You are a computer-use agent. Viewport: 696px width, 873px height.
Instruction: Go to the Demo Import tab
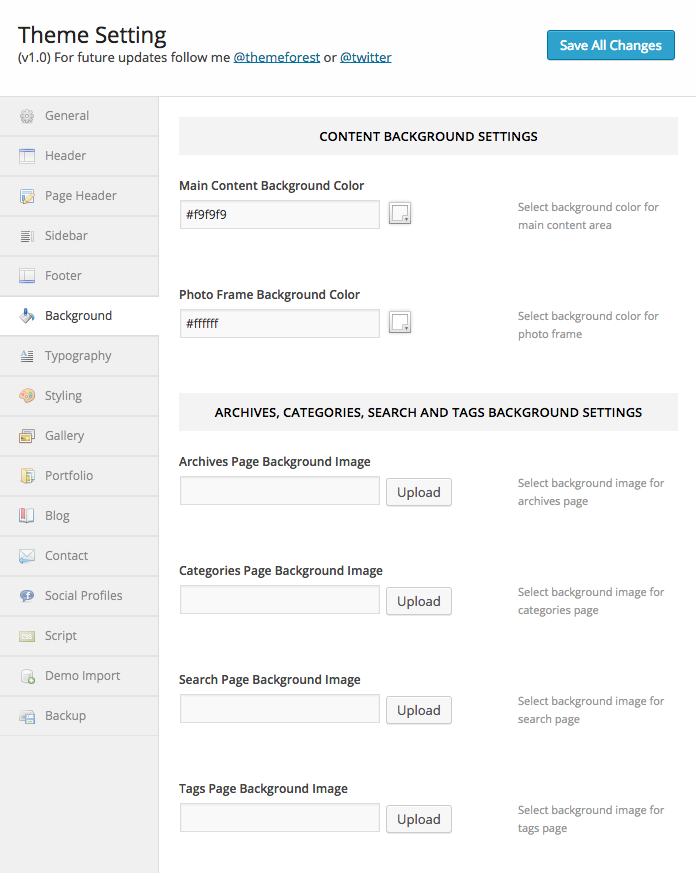point(82,676)
